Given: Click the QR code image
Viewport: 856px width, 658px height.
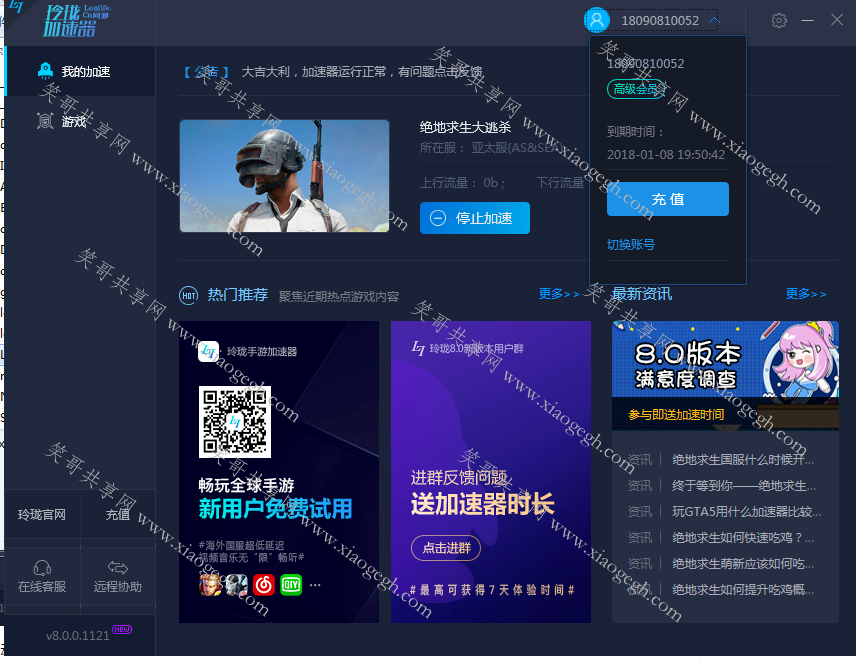Looking at the screenshot, I should pyautogui.click(x=235, y=422).
